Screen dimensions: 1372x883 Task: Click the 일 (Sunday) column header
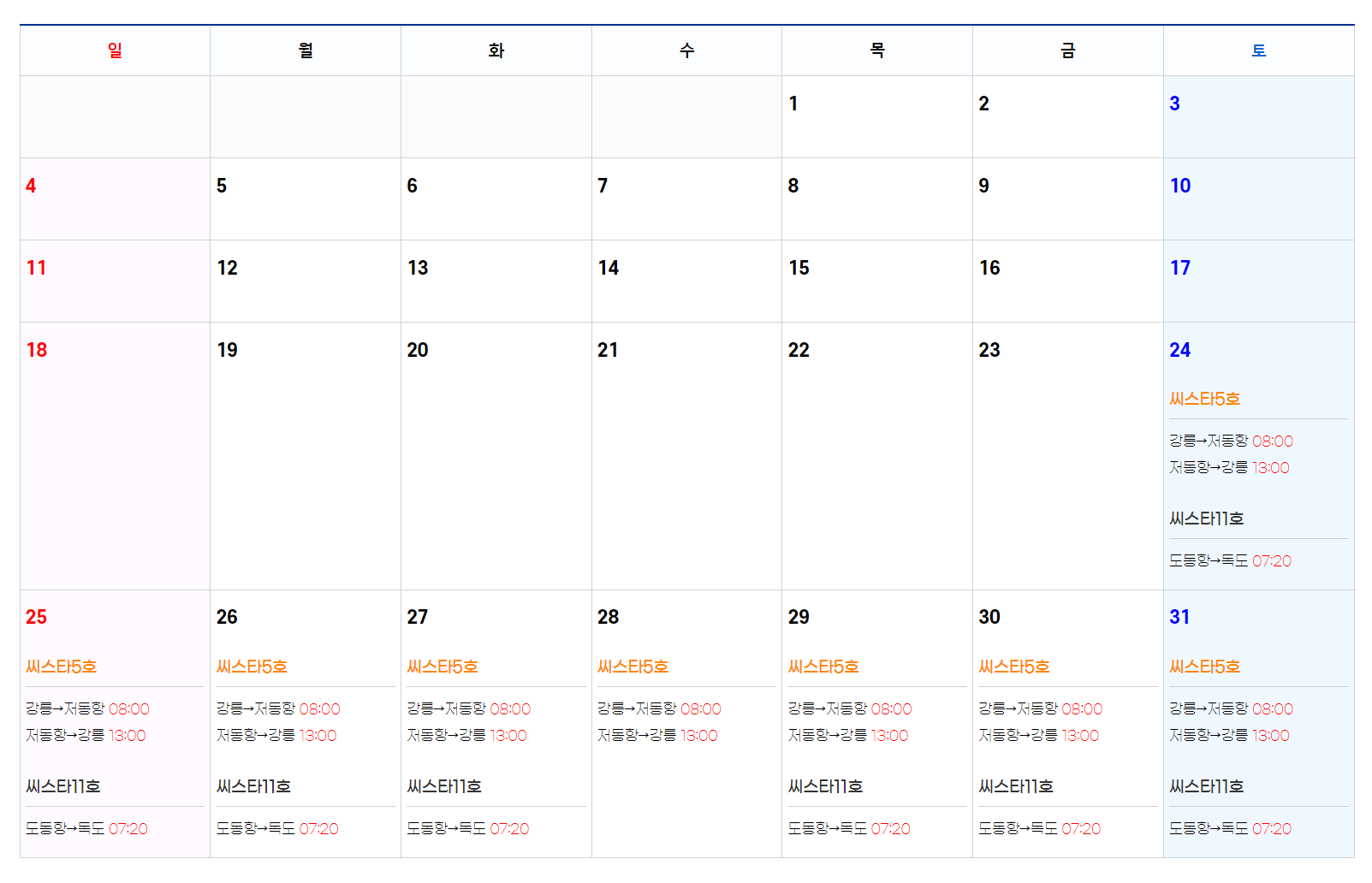[115, 50]
